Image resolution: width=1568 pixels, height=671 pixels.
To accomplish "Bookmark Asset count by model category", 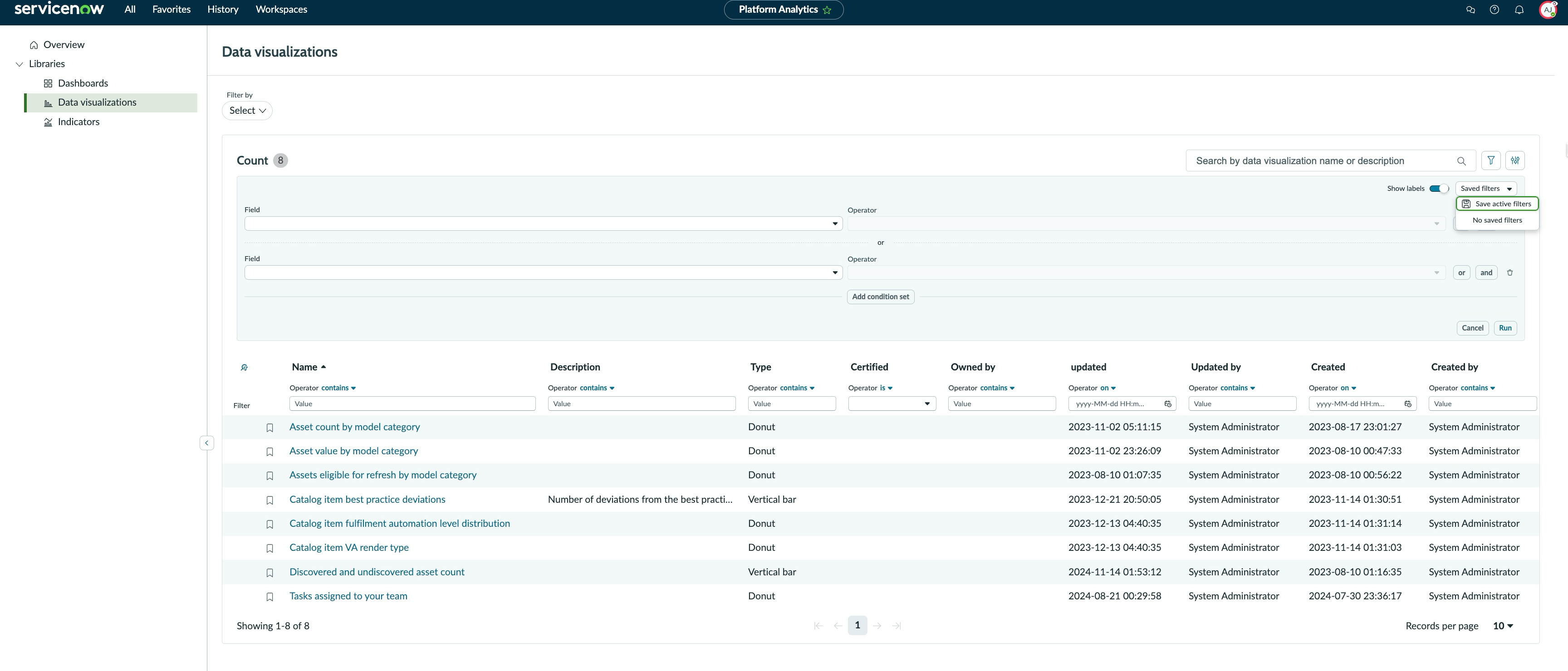I will pyautogui.click(x=269, y=428).
